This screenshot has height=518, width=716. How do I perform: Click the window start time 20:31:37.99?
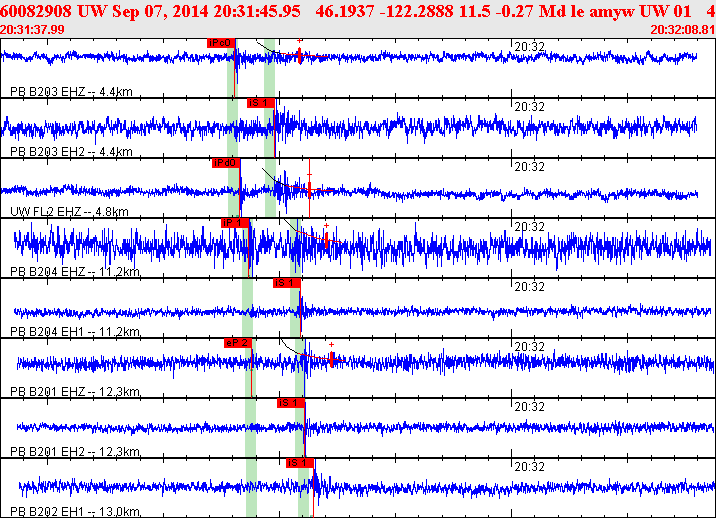pyautogui.click(x=32, y=30)
